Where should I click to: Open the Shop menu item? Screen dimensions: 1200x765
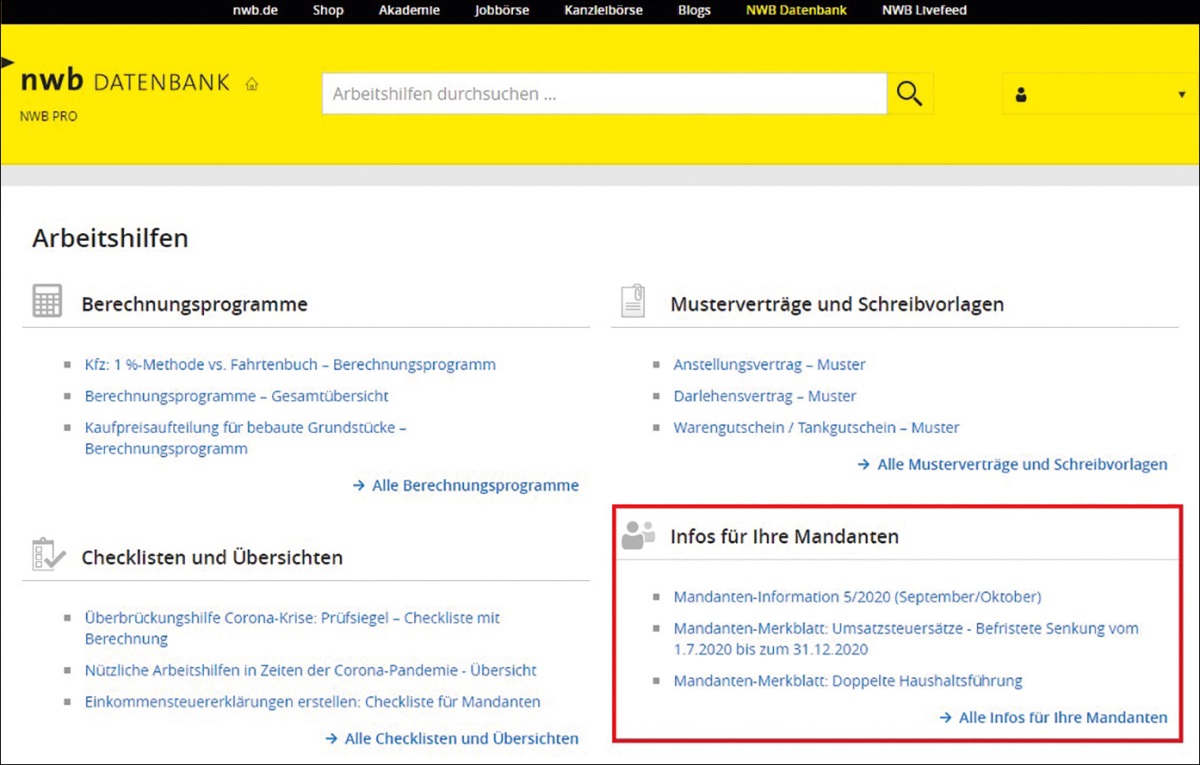328,11
